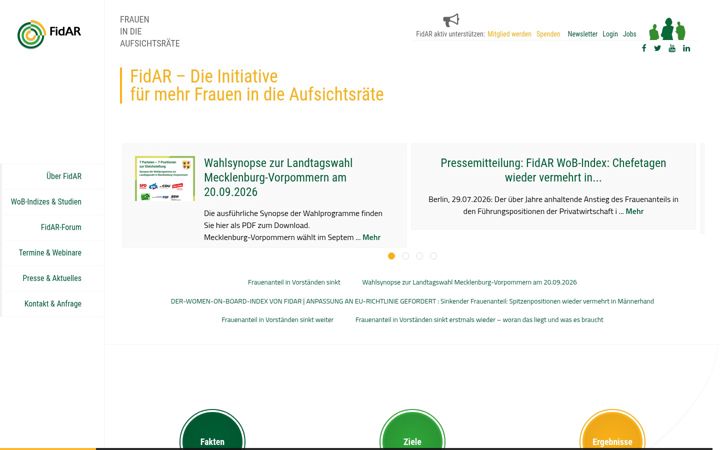Select fourth carousel pagination dot
The width and height of the screenshot is (720, 450).
pyautogui.click(x=433, y=256)
